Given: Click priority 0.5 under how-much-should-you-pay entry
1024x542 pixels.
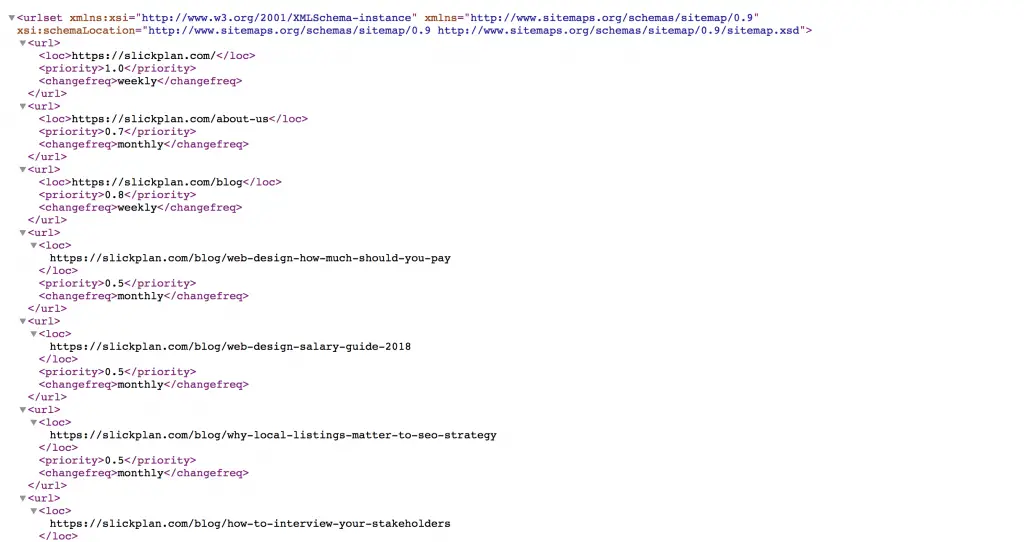Looking at the screenshot, I should click(114, 283).
